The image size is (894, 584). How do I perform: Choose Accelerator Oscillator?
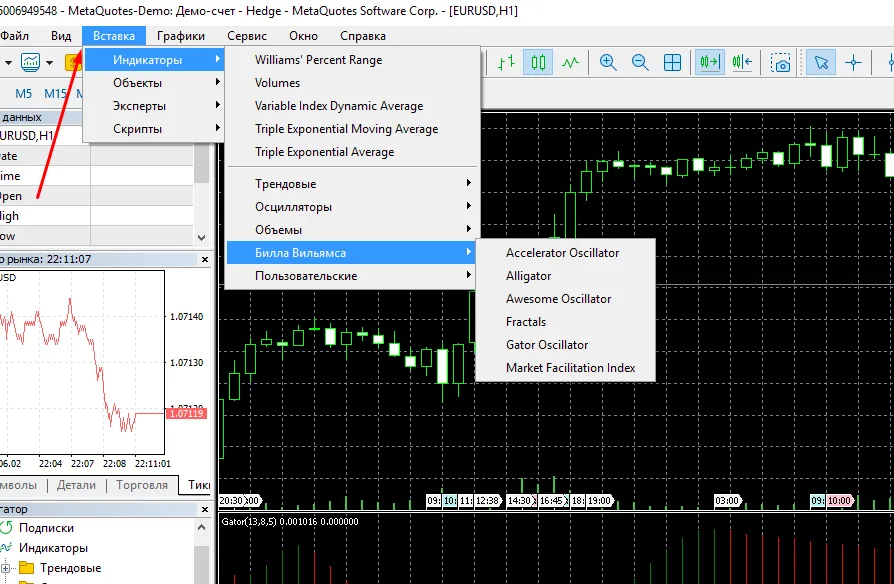566,253
